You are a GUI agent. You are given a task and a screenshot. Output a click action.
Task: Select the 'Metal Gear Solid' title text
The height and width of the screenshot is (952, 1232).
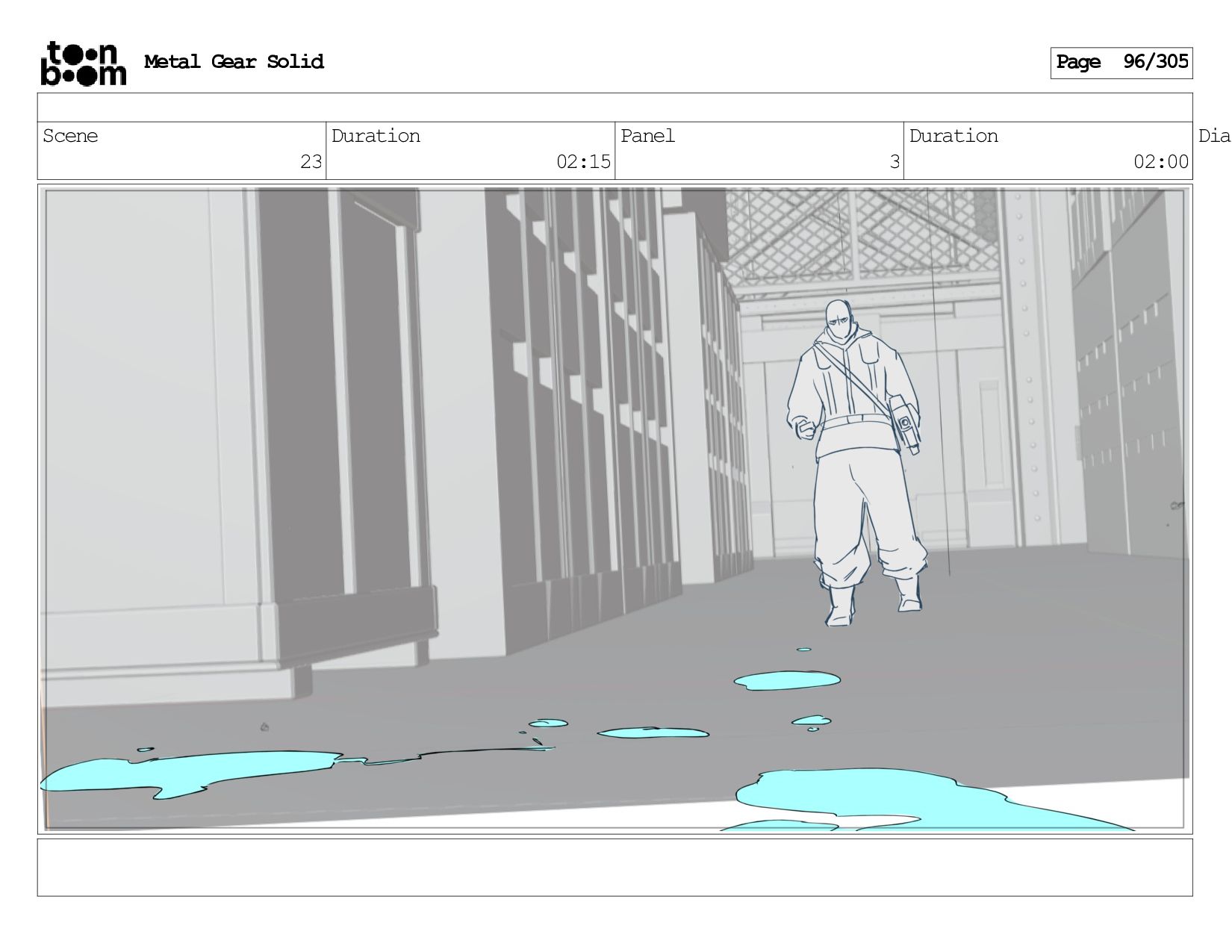click(234, 62)
